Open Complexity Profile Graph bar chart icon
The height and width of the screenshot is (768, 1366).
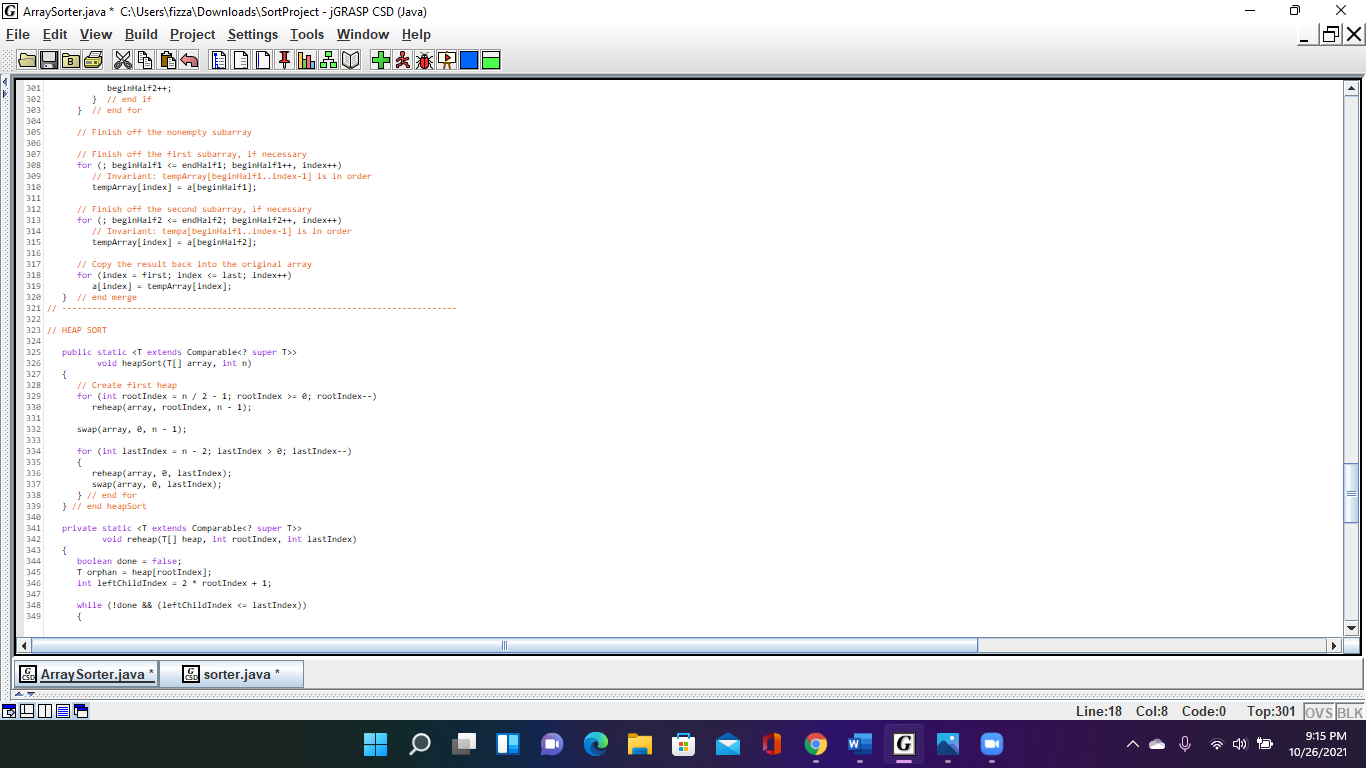[306, 60]
